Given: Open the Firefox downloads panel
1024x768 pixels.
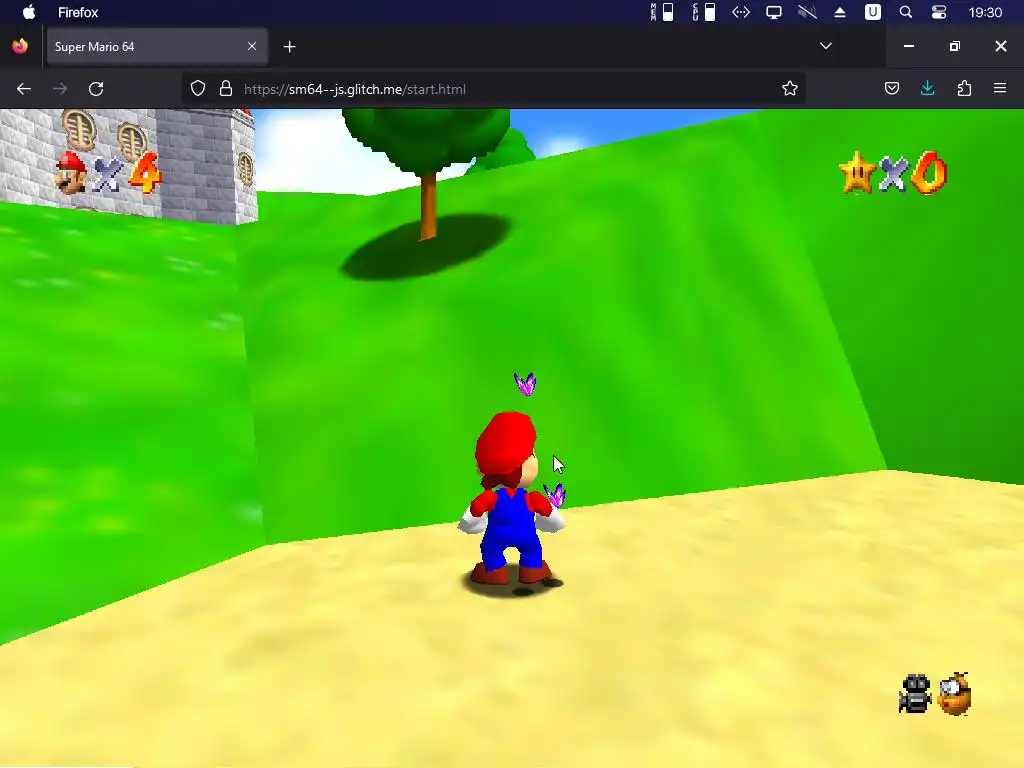Looking at the screenshot, I should click(927, 88).
